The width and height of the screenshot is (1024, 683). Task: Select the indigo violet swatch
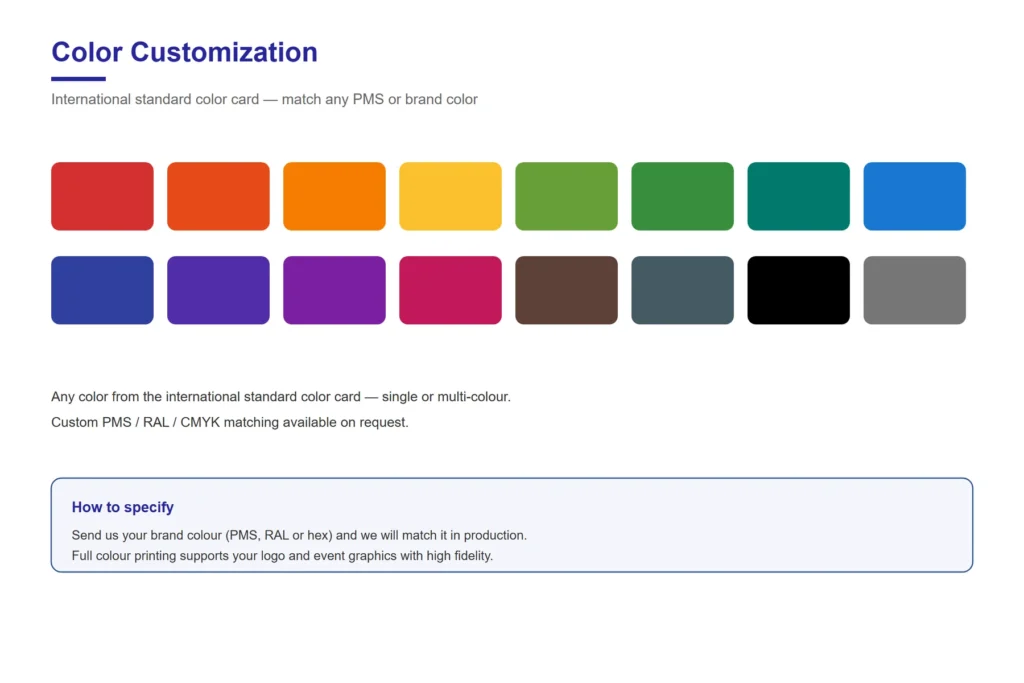pyautogui.click(x=218, y=290)
